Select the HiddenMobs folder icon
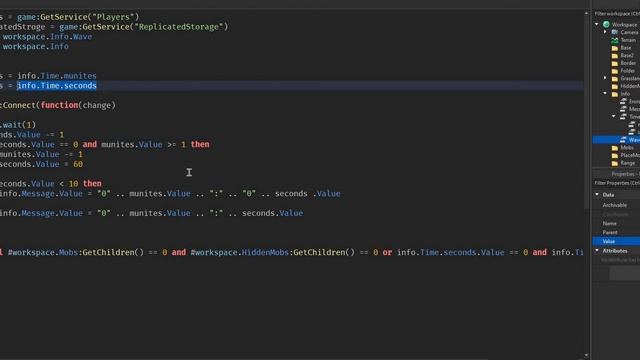 pos(615,86)
